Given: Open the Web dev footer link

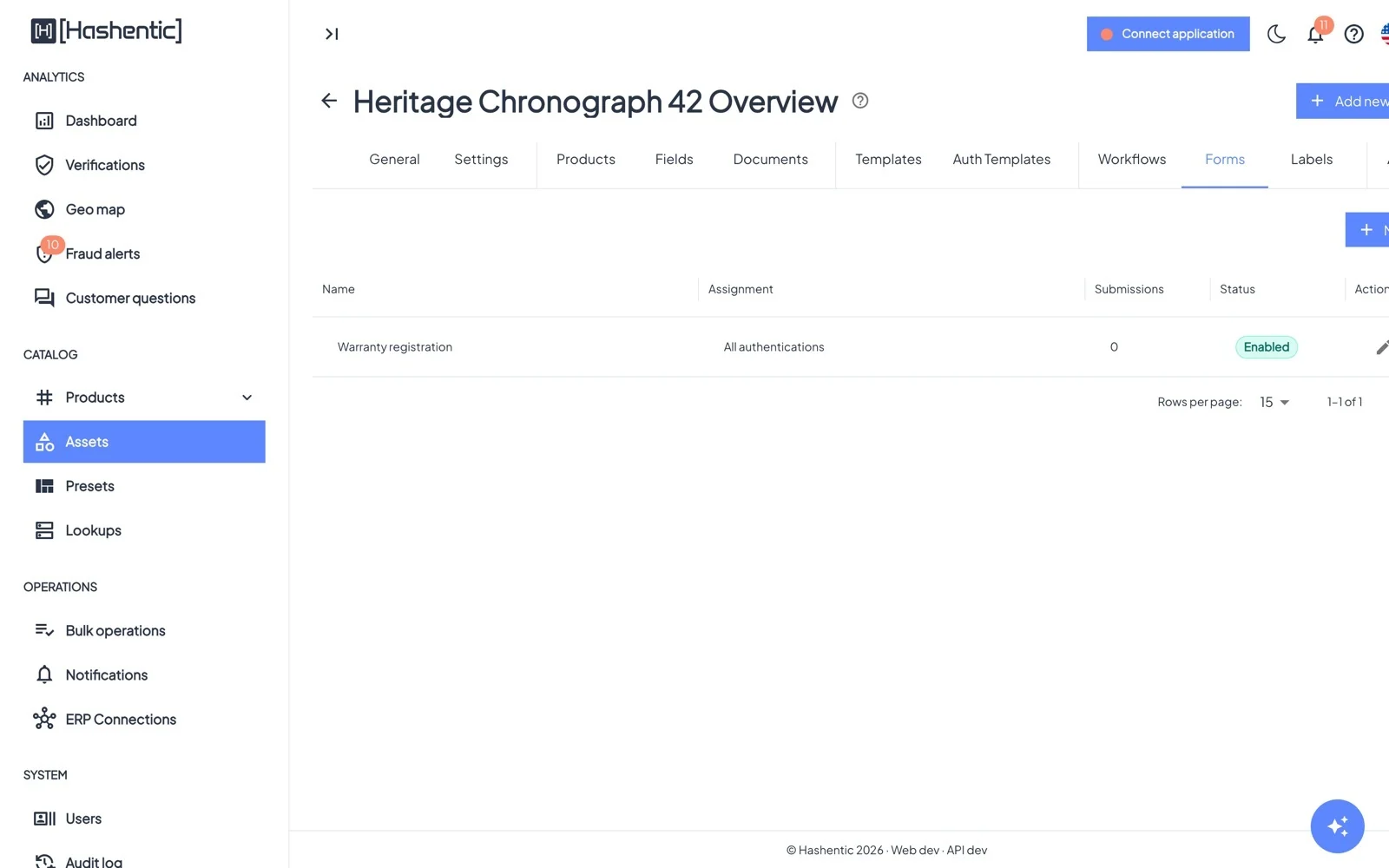Looking at the screenshot, I should pyautogui.click(x=915, y=850).
